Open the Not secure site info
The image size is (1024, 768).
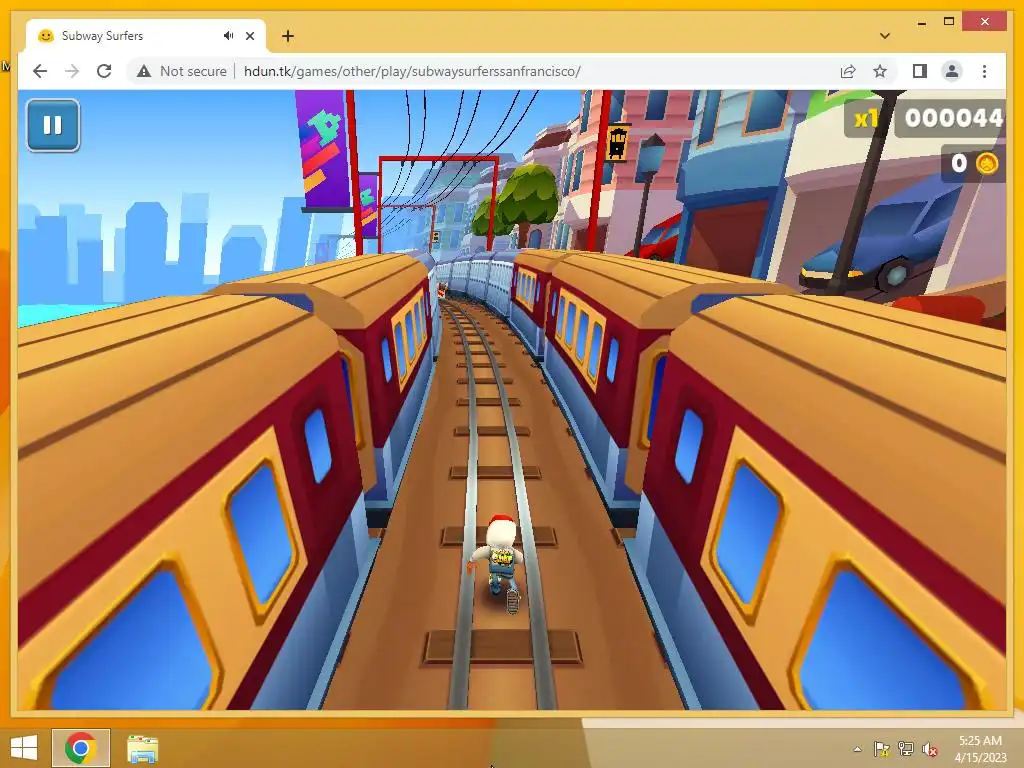(x=182, y=71)
